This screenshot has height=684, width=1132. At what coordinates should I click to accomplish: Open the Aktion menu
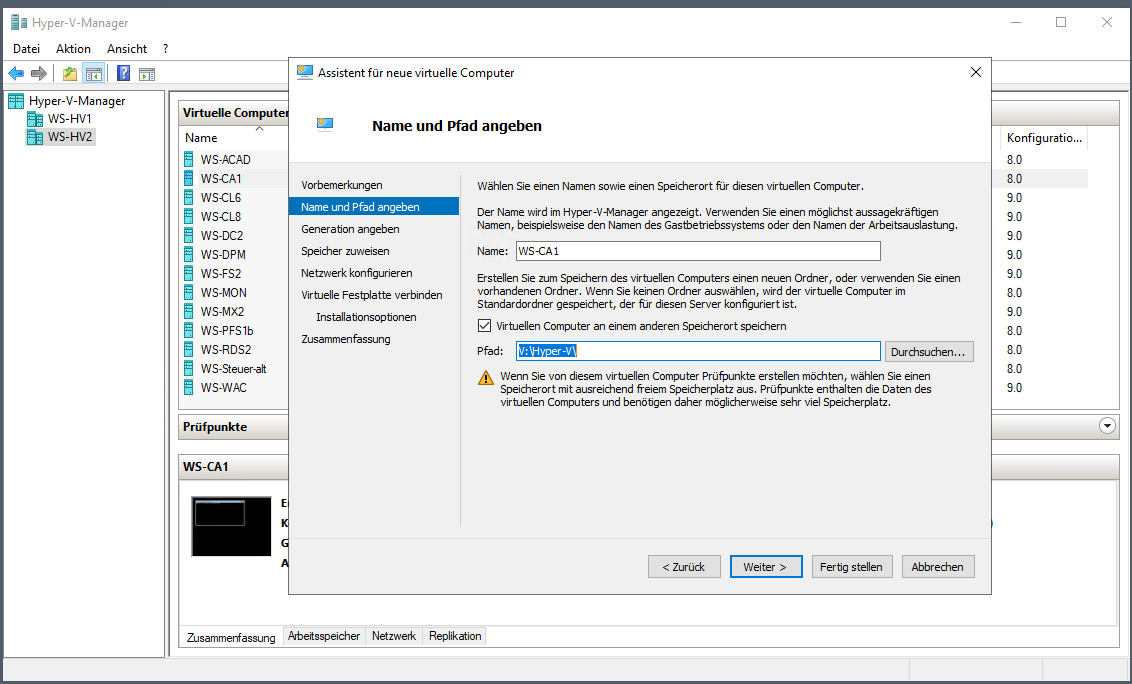tap(74, 48)
